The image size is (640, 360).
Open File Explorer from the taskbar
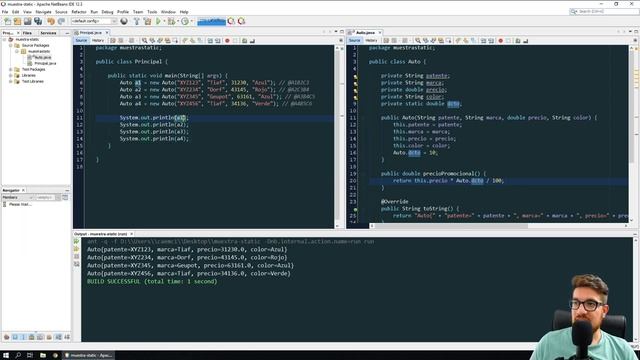tap(42, 356)
